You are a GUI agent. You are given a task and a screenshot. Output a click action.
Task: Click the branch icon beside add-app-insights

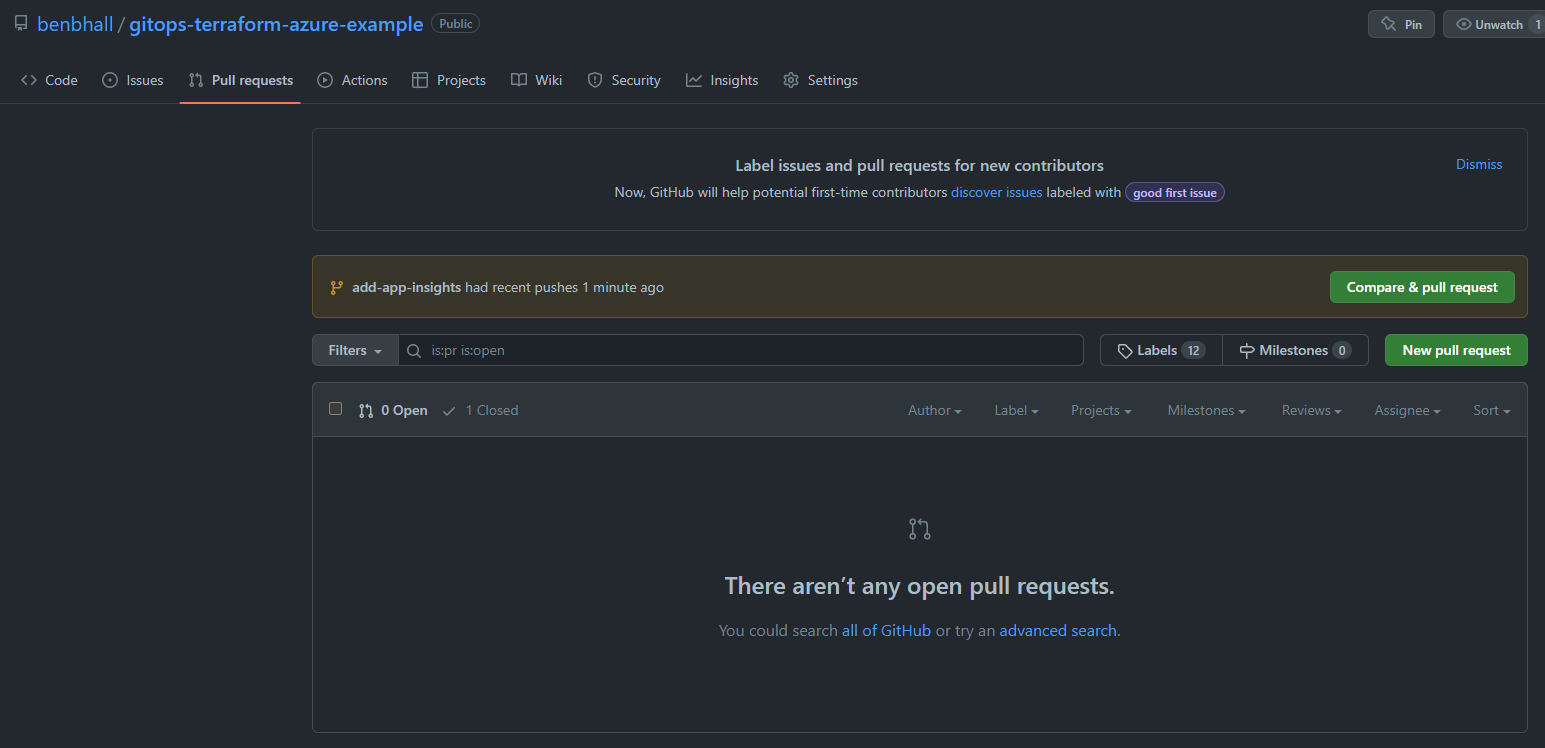click(337, 287)
